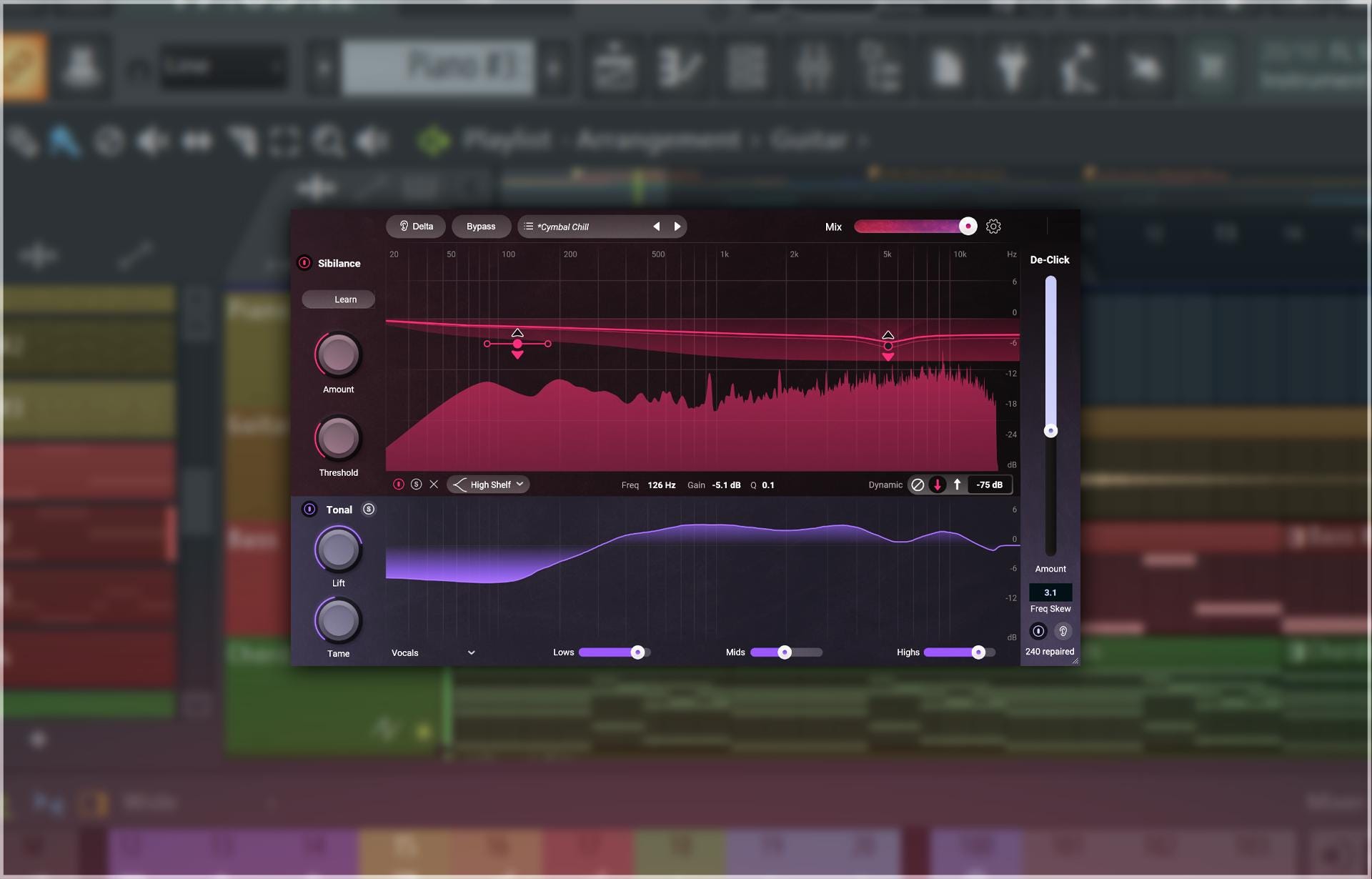
Task: Click the Sibilance Amount knob
Action: [x=339, y=354]
